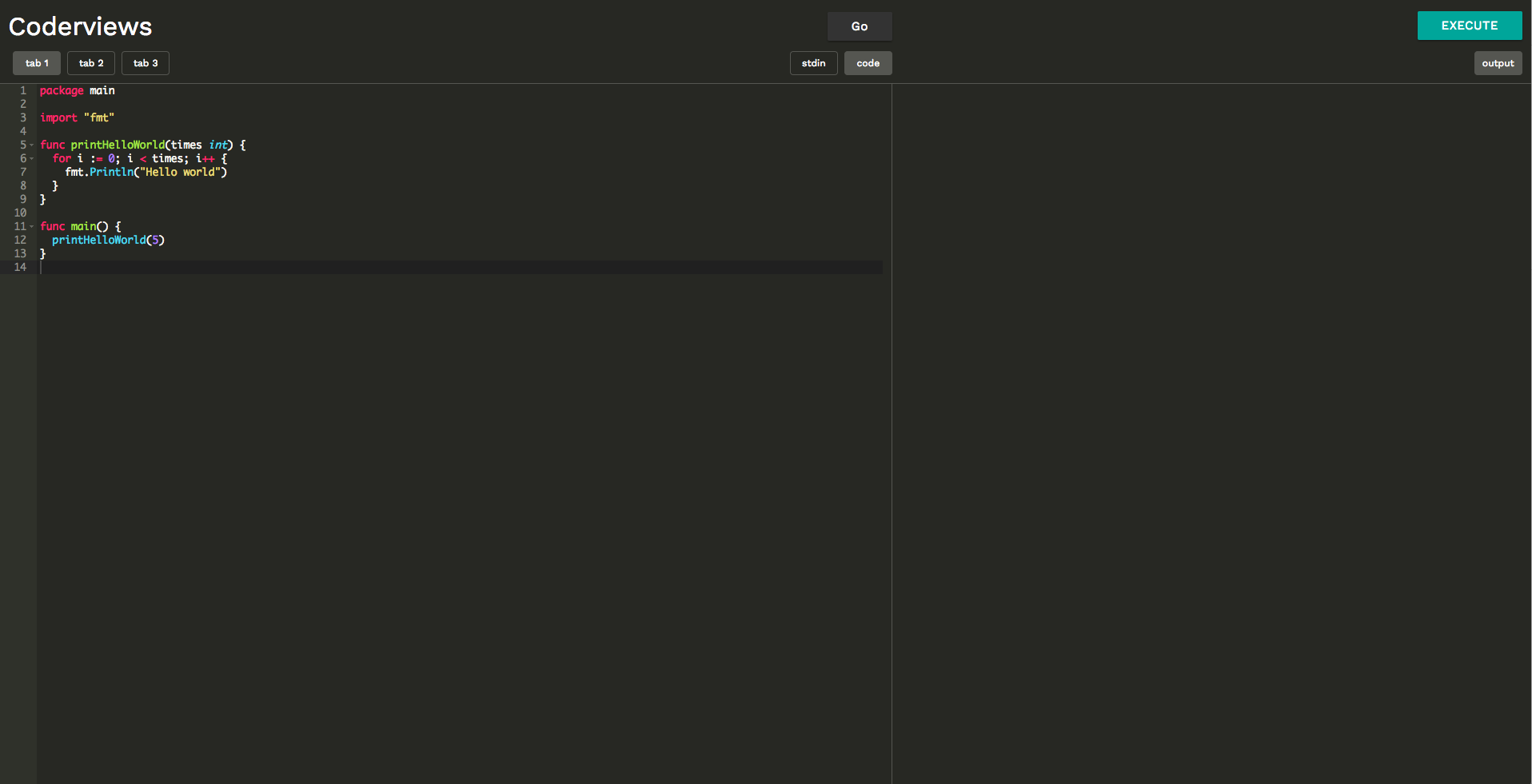
Task: Switch to tab 2
Action: tap(90, 62)
